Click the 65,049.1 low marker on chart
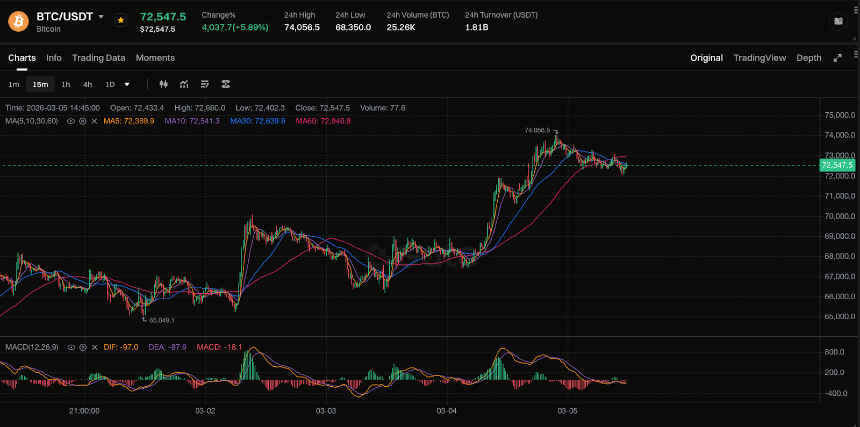Viewport: 860px width, 427px height. pos(162,320)
